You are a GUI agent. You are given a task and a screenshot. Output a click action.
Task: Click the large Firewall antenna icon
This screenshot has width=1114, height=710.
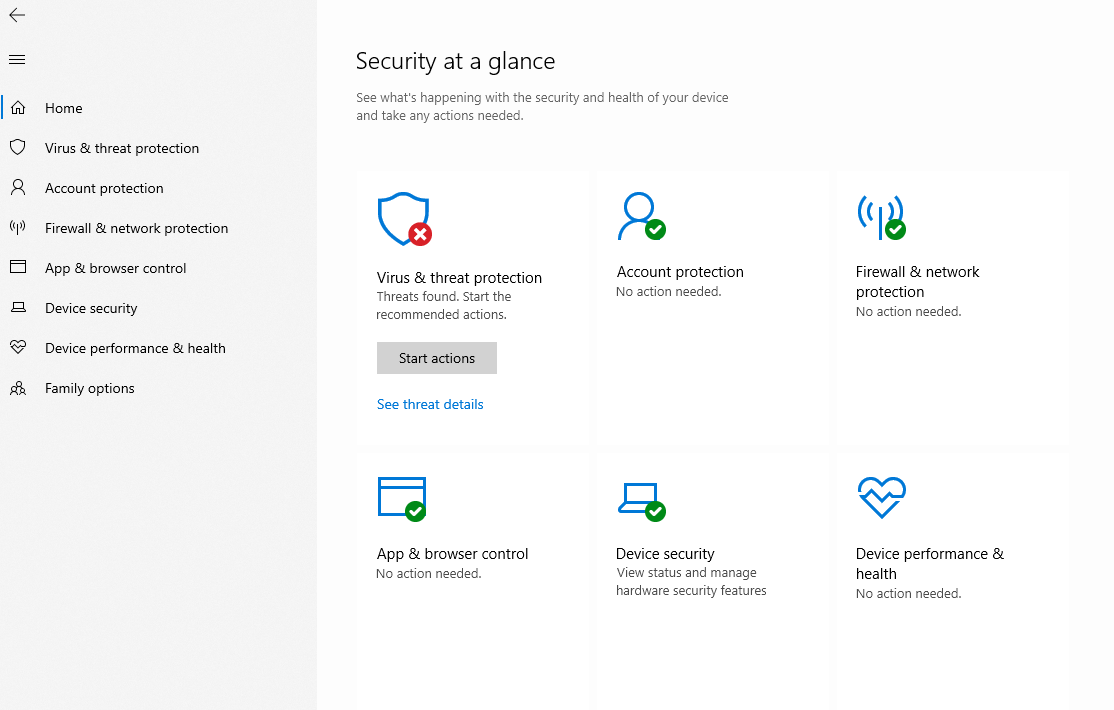(x=881, y=217)
